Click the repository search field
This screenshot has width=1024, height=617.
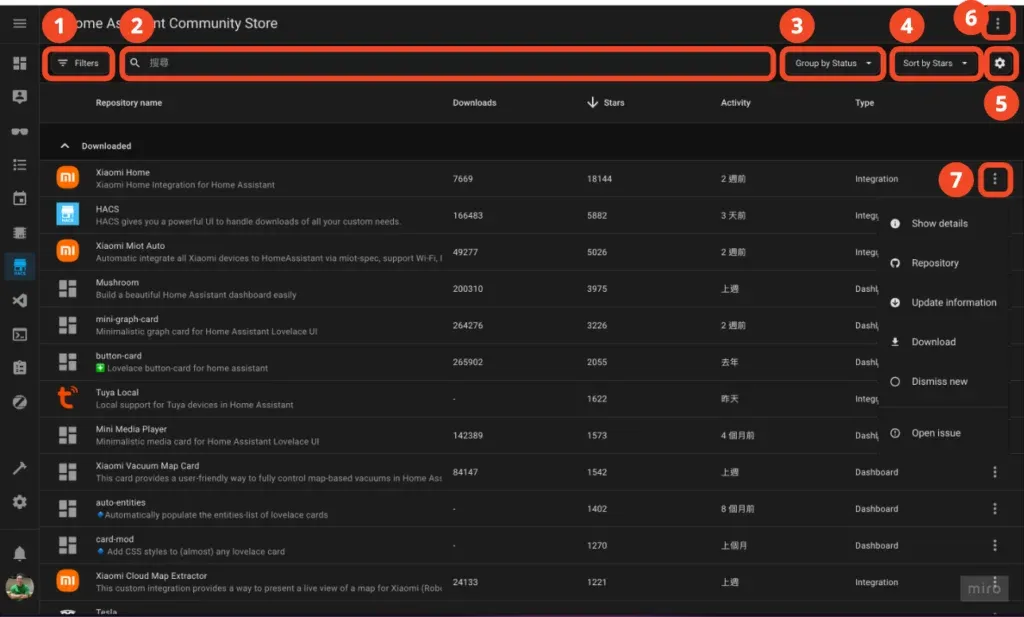point(450,63)
